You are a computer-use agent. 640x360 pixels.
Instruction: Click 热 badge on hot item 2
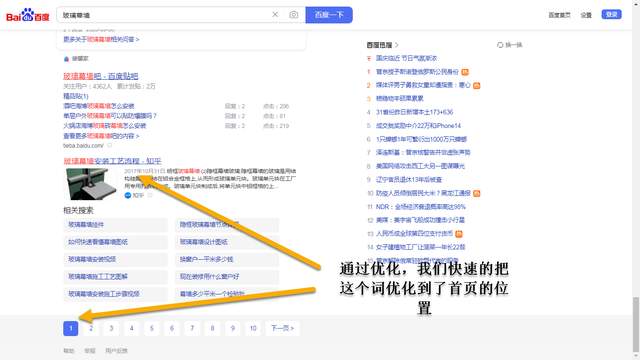pos(476,85)
